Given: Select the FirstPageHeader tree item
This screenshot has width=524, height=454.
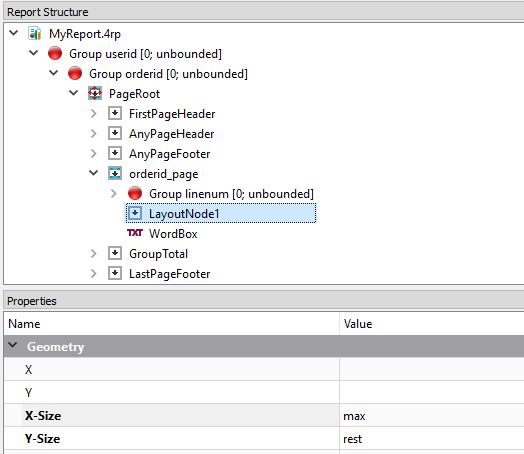Looking at the screenshot, I should (172, 114).
